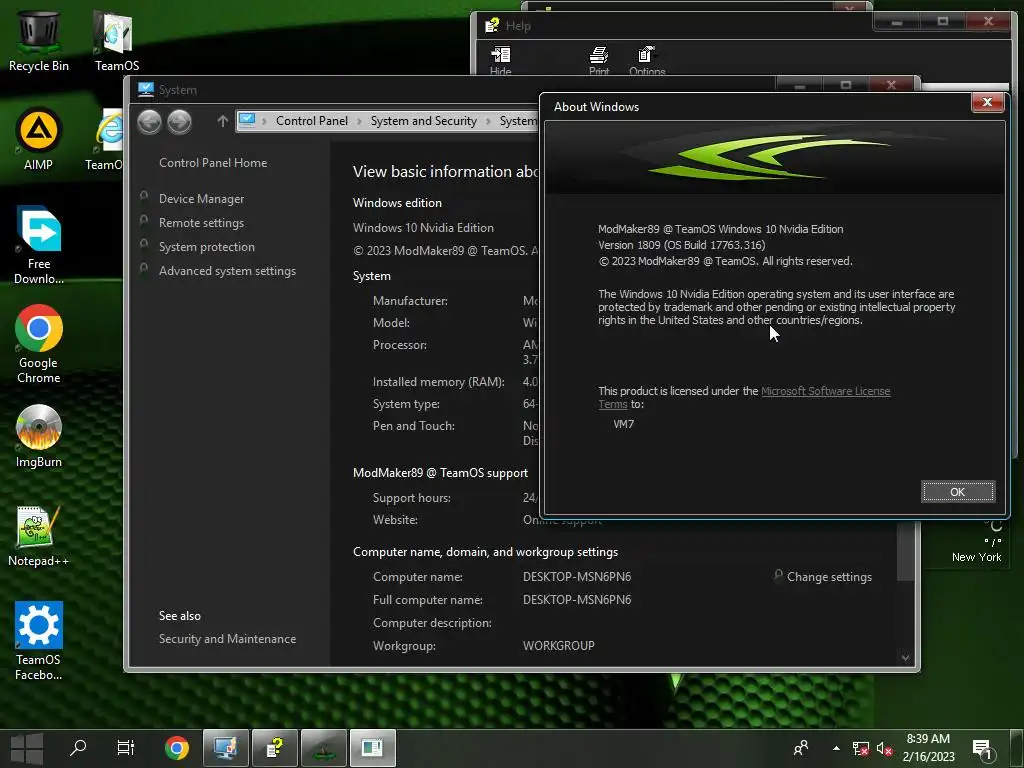
Task: Open People icon in system tray
Action: (801, 748)
